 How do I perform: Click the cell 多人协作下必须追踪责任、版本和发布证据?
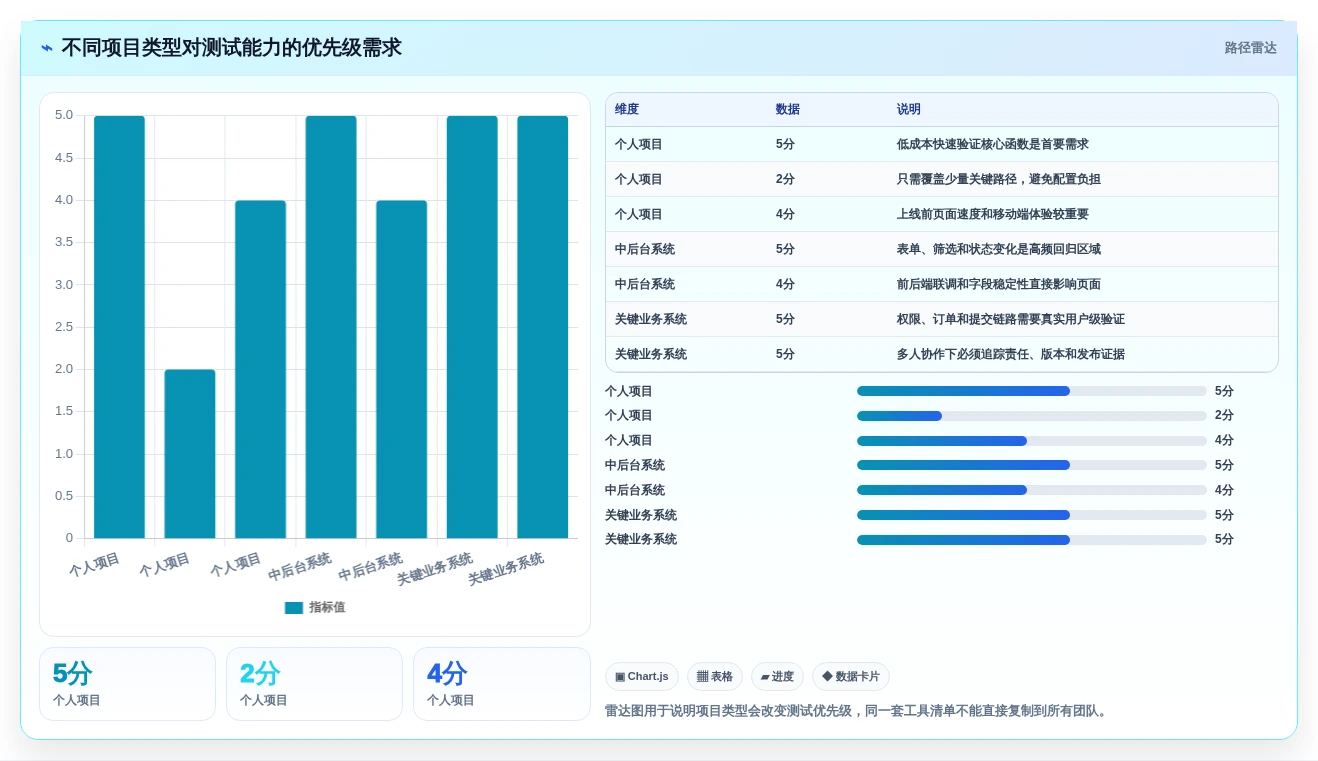click(x=1011, y=354)
